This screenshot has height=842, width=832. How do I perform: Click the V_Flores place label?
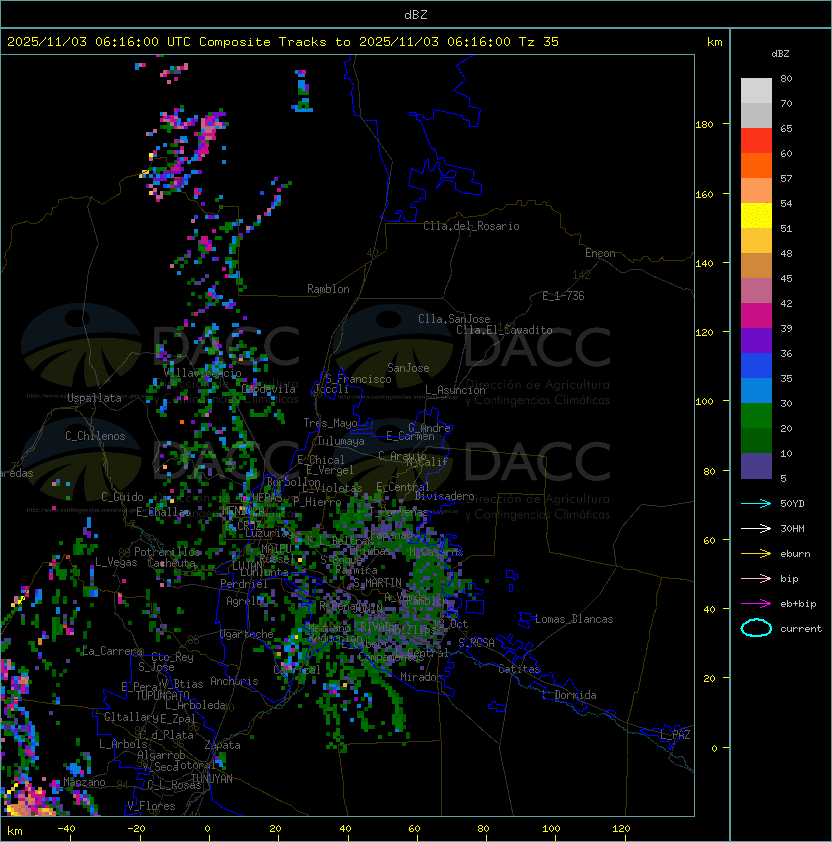coord(151,806)
